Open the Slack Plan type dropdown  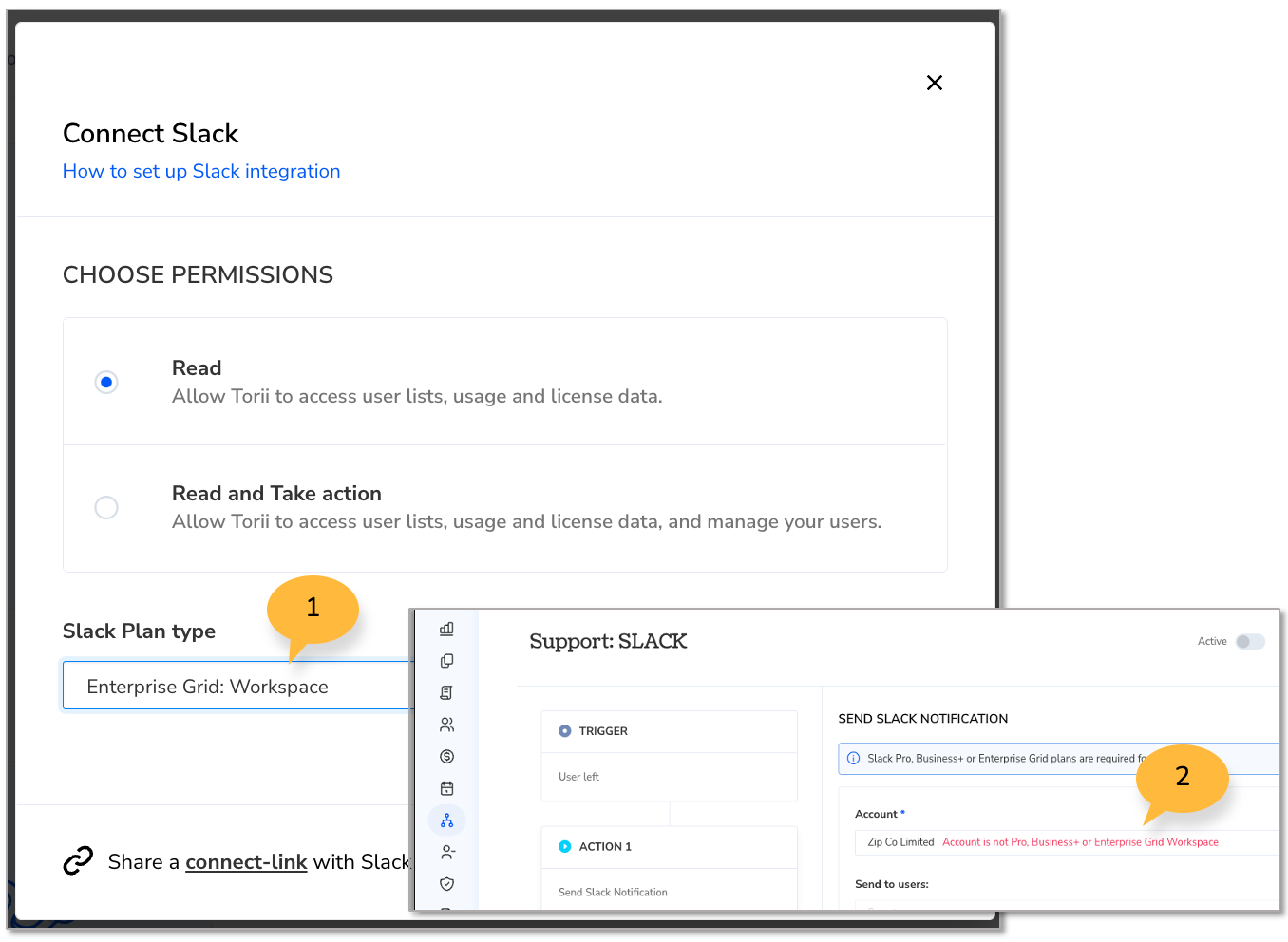point(237,686)
